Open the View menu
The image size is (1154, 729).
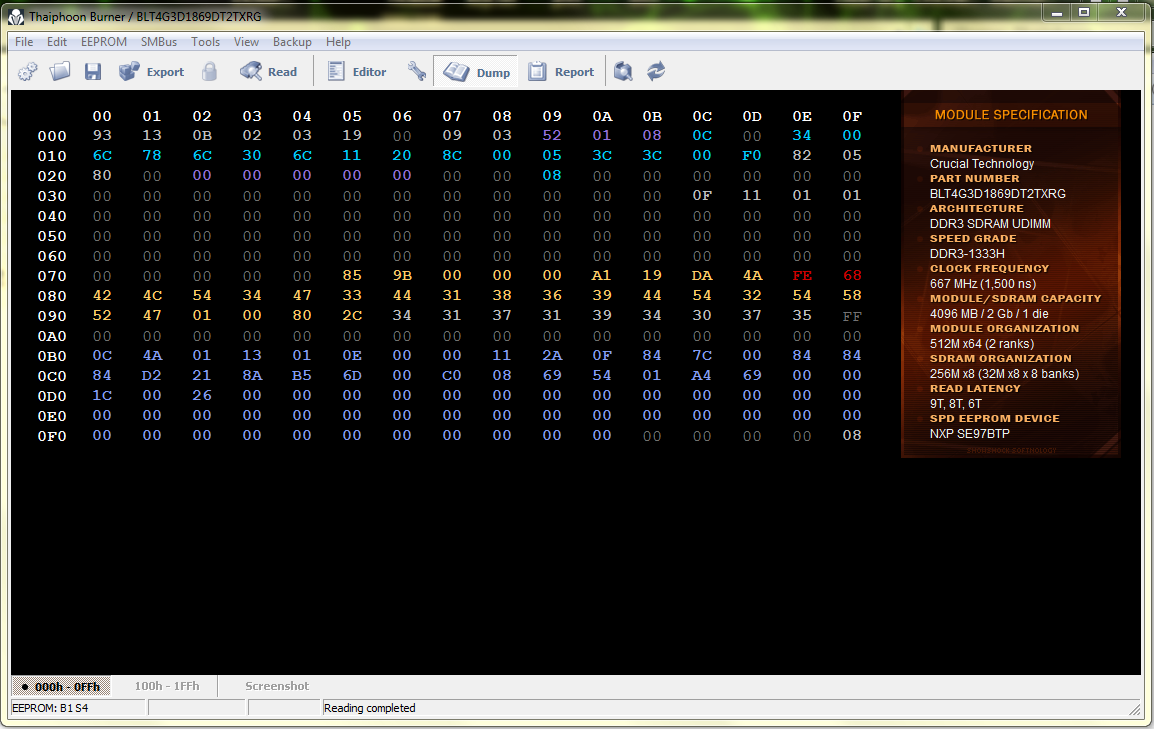(247, 42)
